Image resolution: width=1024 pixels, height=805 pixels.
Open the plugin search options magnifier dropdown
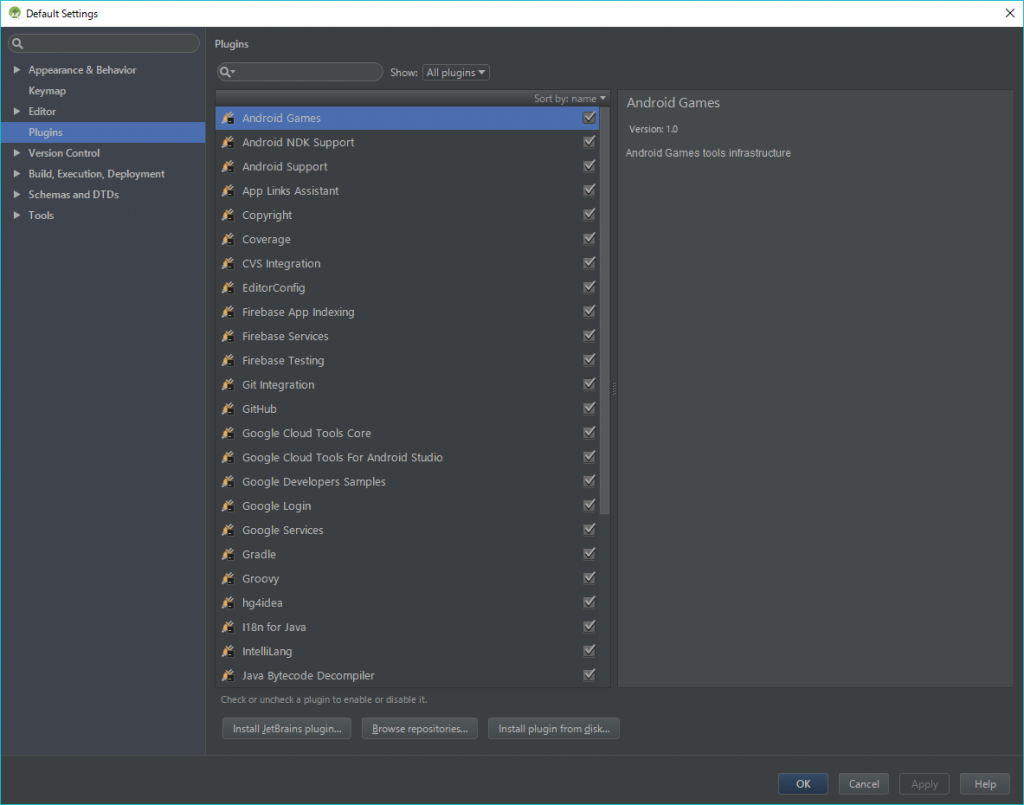pos(227,72)
